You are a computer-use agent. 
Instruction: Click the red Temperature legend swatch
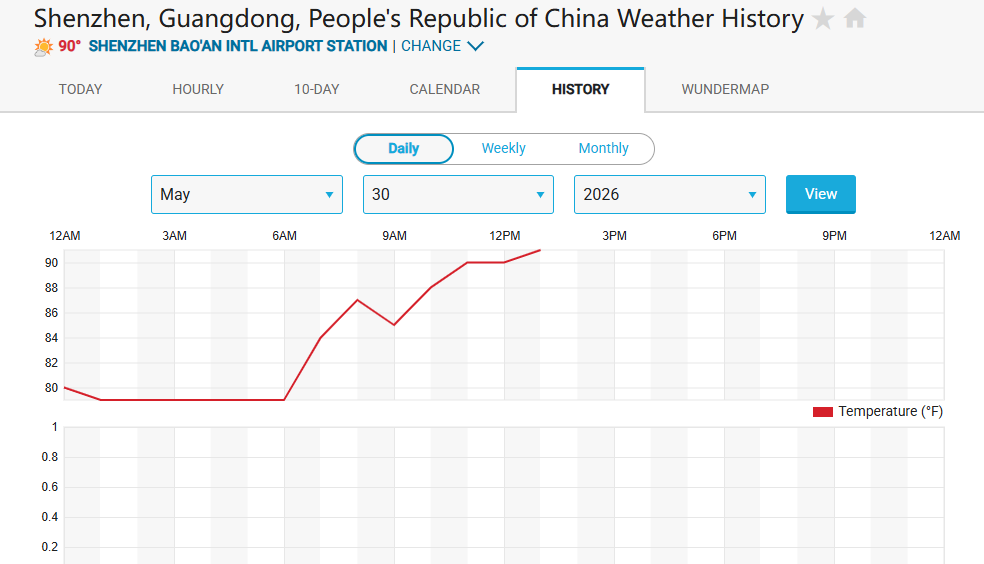(x=823, y=412)
